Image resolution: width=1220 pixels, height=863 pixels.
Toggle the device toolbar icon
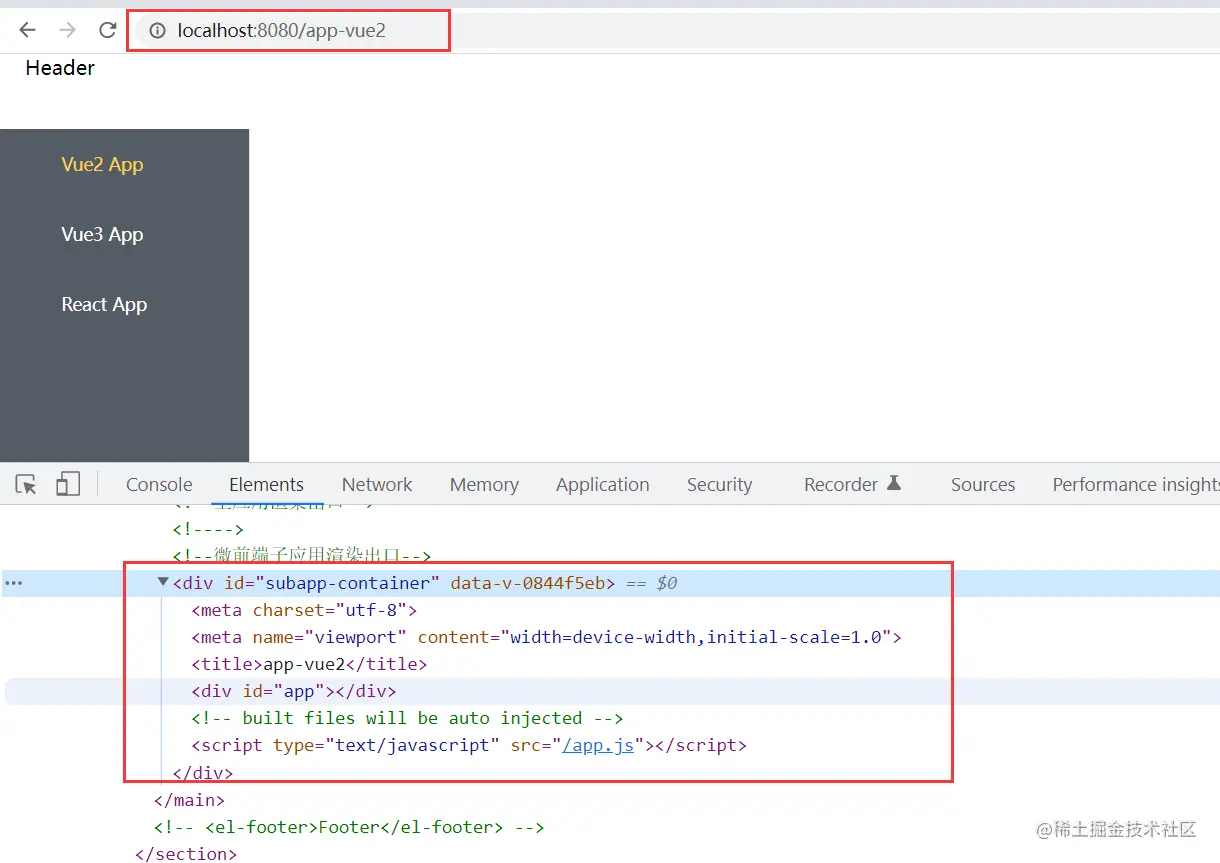(x=67, y=485)
